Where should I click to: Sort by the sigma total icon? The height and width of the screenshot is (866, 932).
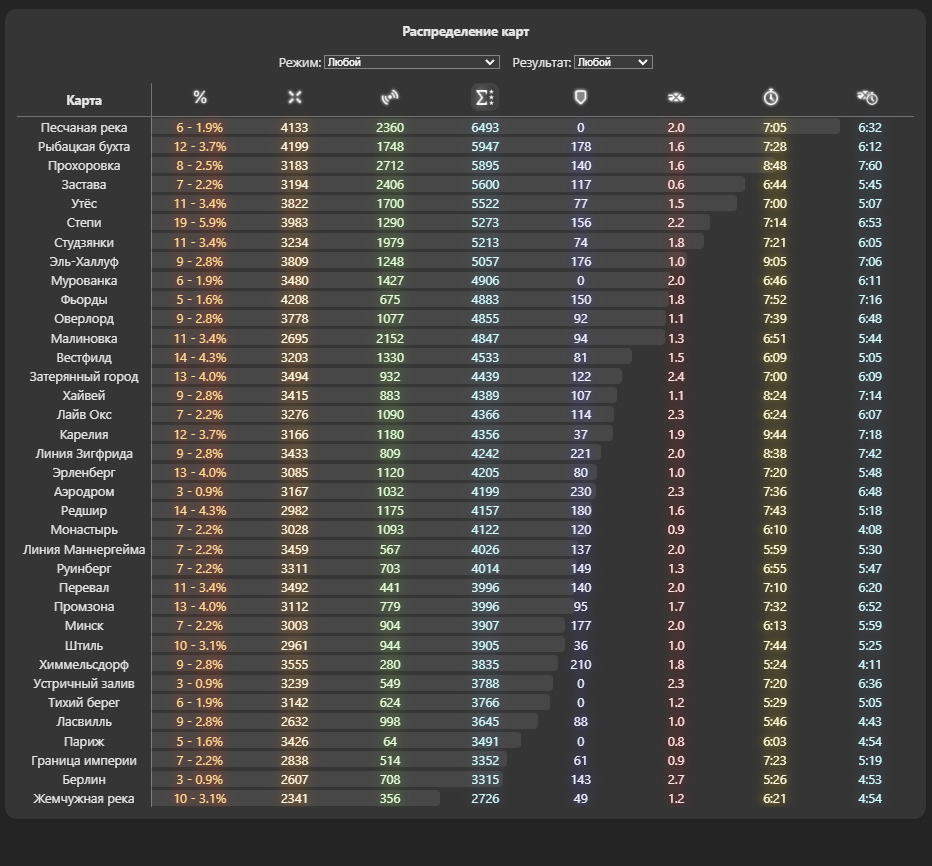tap(485, 97)
